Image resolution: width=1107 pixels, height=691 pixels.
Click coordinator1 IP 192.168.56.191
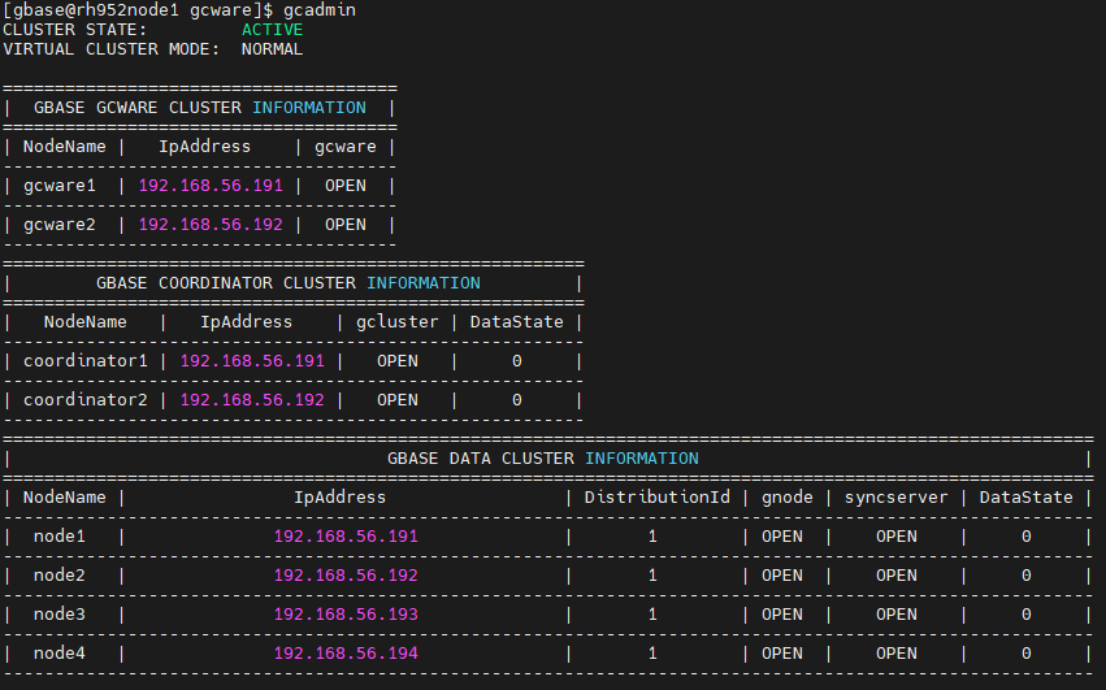point(252,361)
